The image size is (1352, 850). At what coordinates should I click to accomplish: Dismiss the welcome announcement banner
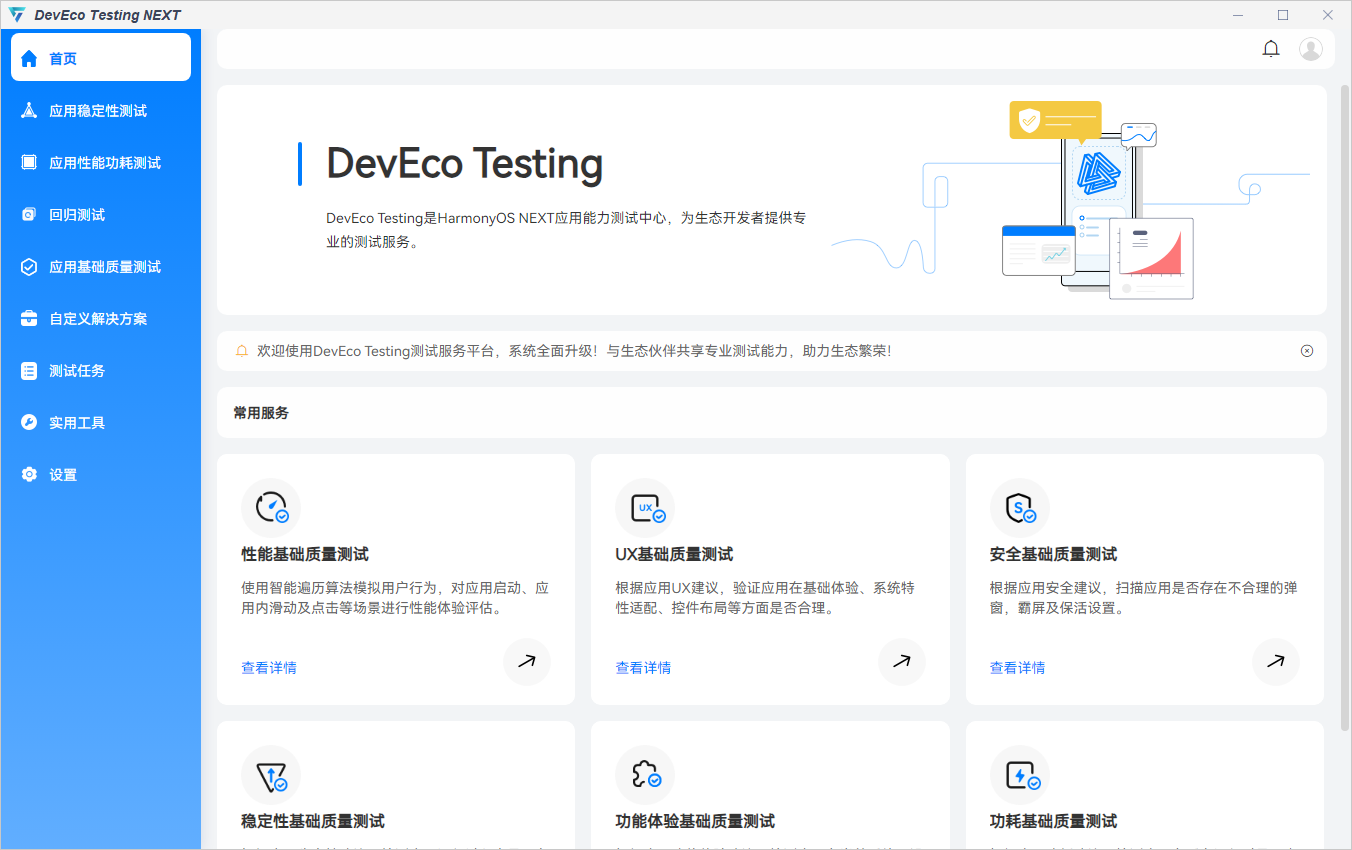pyautogui.click(x=1307, y=351)
